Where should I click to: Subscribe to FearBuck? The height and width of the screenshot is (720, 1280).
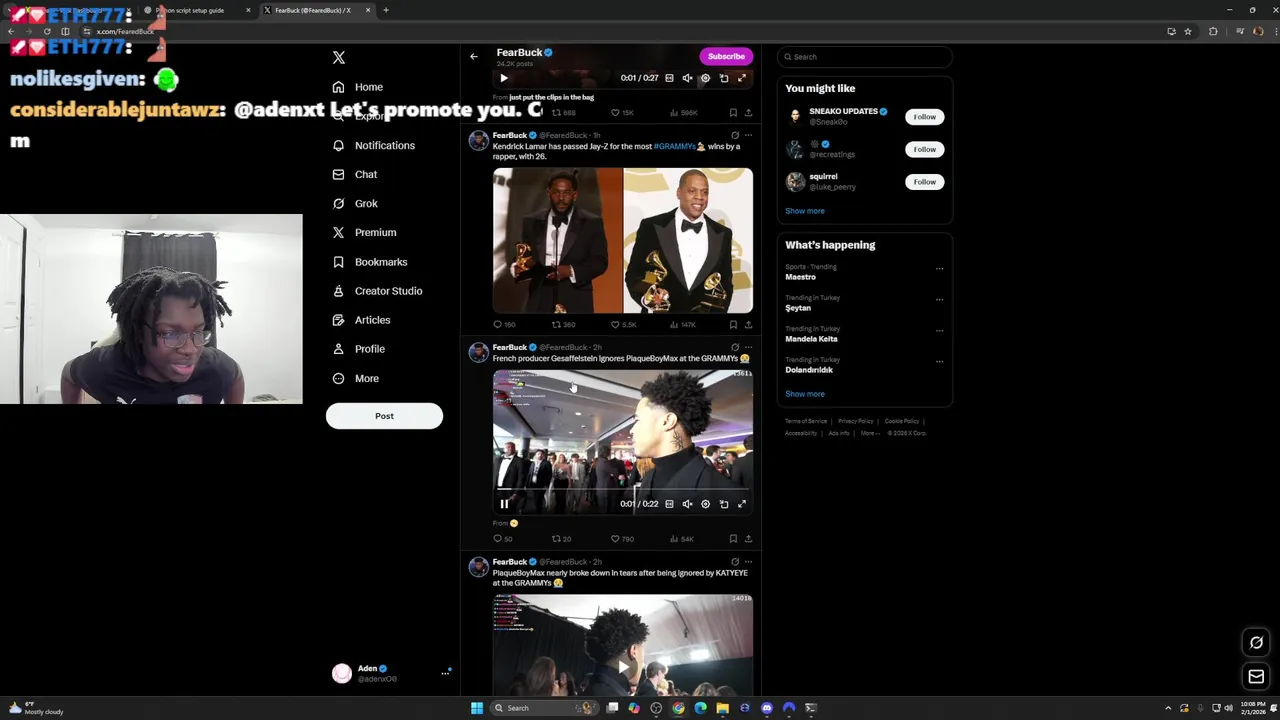pos(726,56)
